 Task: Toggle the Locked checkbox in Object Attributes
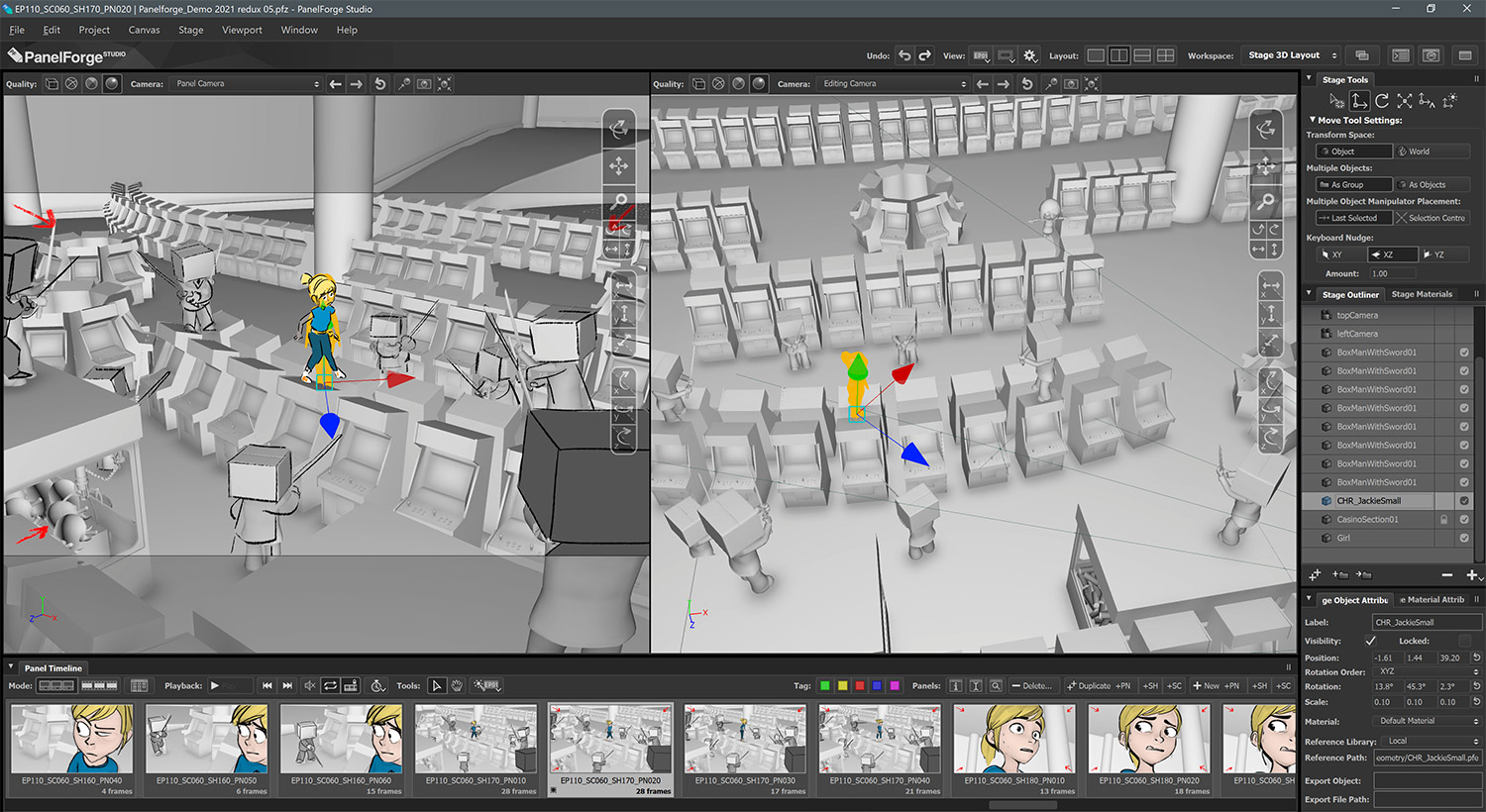[x=1465, y=641]
